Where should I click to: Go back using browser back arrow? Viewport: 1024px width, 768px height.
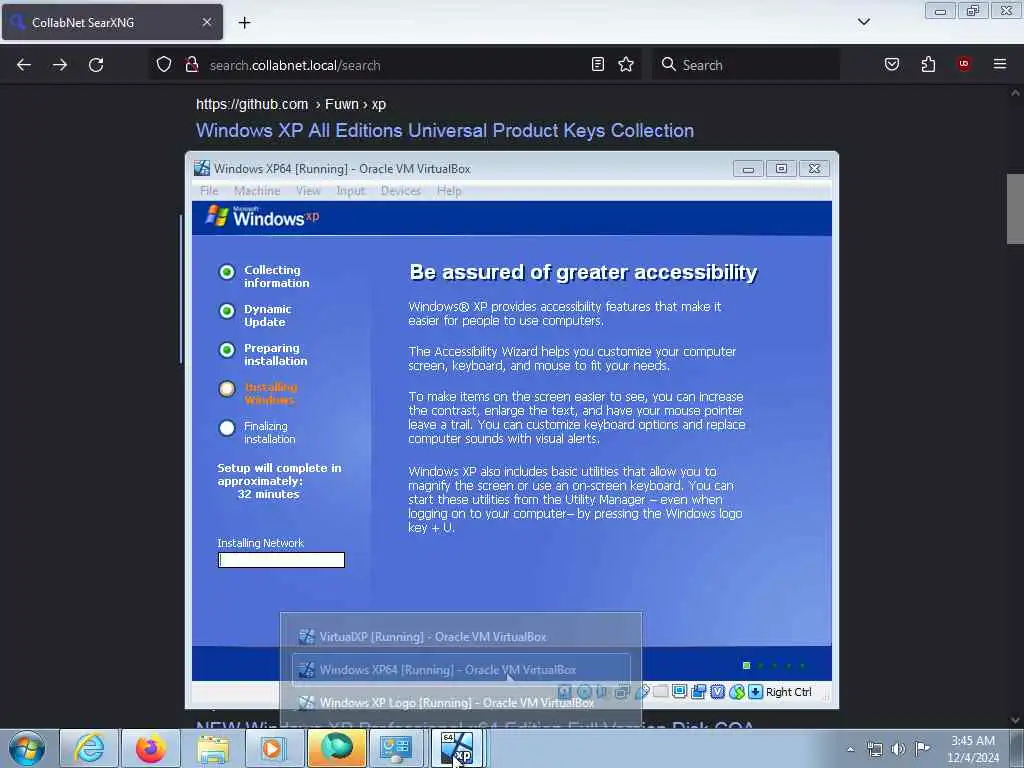coord(24,65)
